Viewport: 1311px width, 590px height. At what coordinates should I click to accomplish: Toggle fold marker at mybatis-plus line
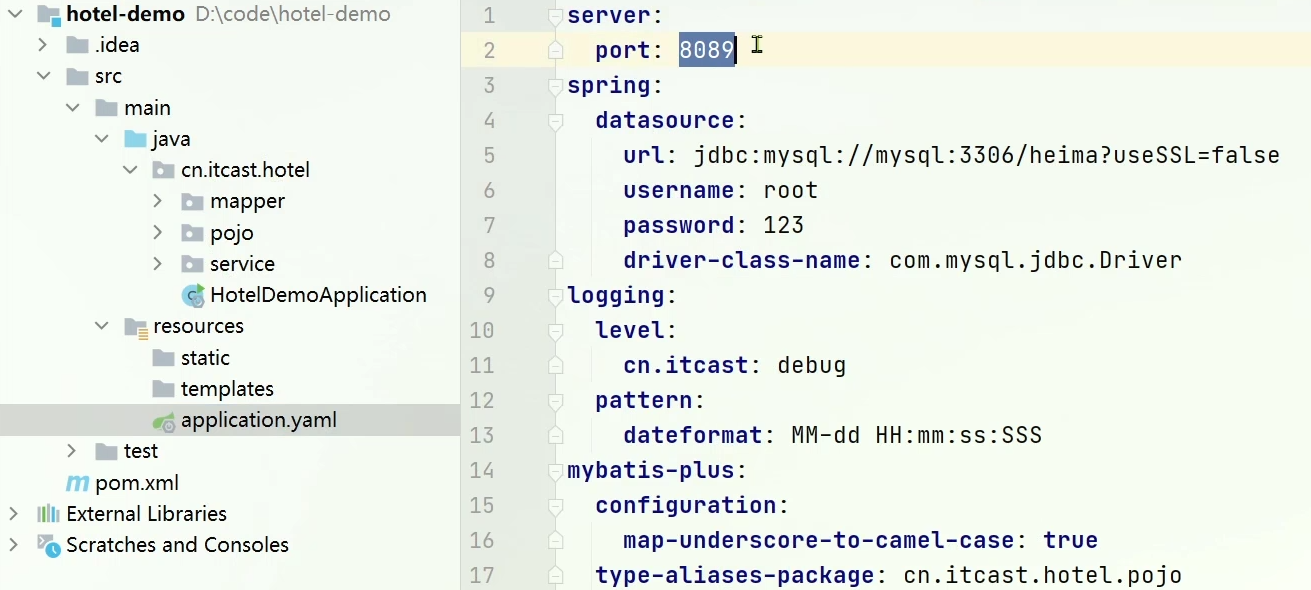click(555, 471)
